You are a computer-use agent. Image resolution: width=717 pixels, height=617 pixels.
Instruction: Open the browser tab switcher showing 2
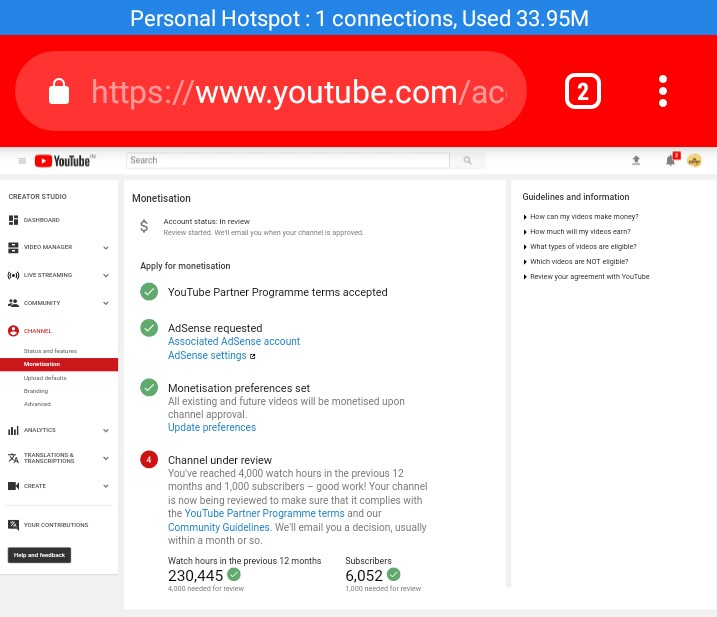point(583,91)
